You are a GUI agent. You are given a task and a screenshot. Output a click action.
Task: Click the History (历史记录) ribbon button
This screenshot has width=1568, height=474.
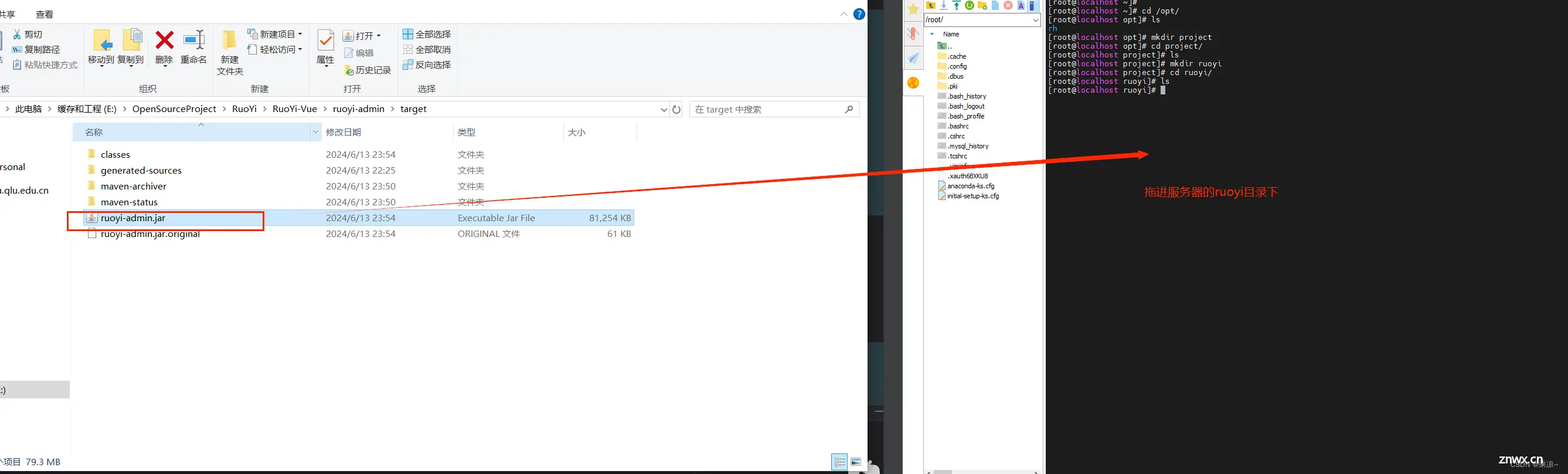(x=367, y=70)
